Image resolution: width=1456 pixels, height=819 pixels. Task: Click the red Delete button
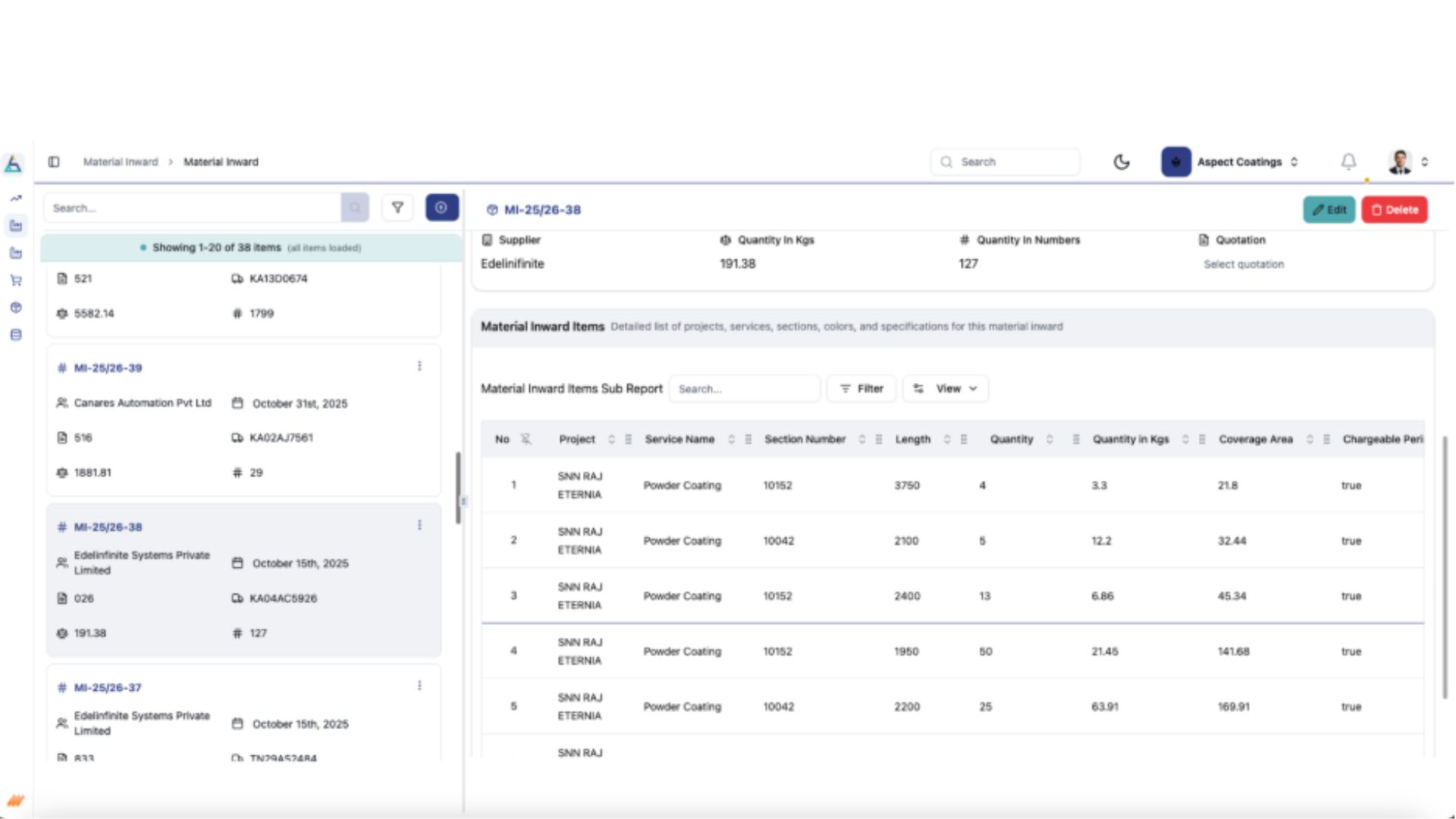[1394, 210]
